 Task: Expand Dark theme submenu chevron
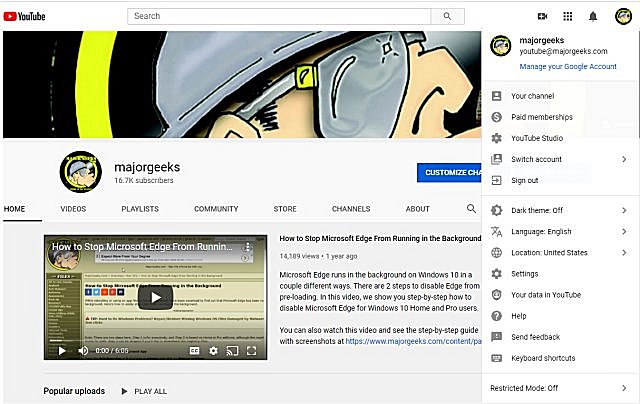[624, 210]
